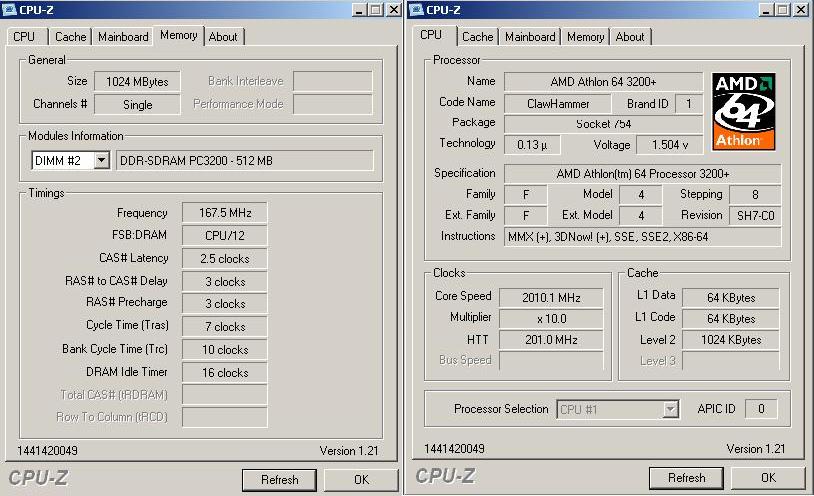This screenshot has width=814, height=496.
Task: Click the Brand ID value 1
Action: point(689,104)
